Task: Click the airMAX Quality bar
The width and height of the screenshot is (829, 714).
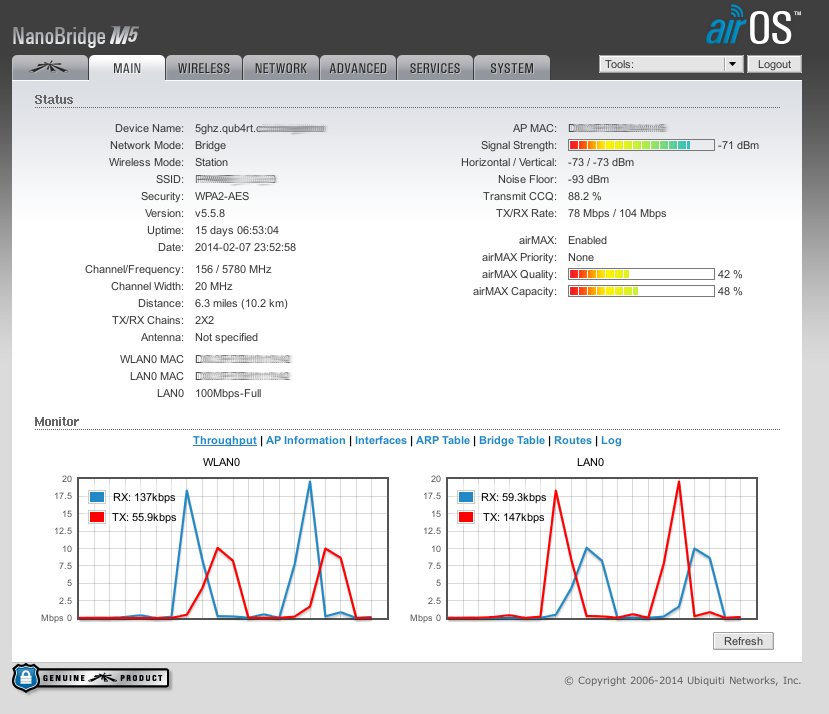Action: (x=641, y=274)
